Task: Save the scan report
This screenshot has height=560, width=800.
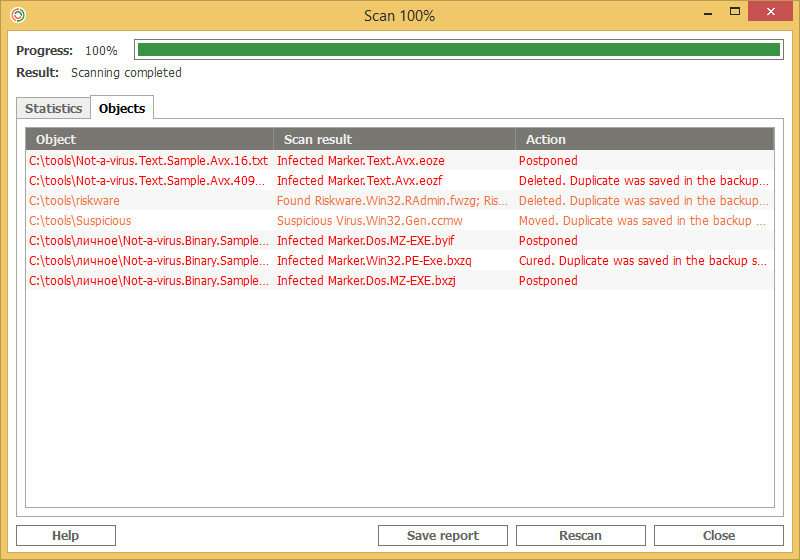Action: tap(443, 536)
